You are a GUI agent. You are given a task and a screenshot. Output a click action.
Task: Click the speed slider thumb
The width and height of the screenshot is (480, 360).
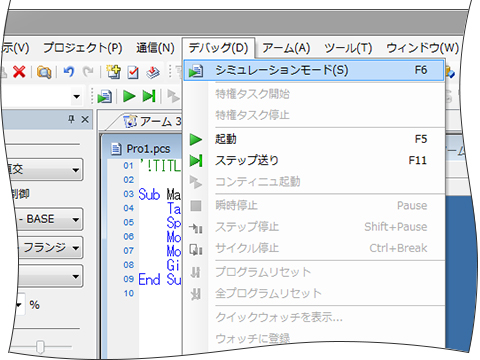[x=40, y=347]
